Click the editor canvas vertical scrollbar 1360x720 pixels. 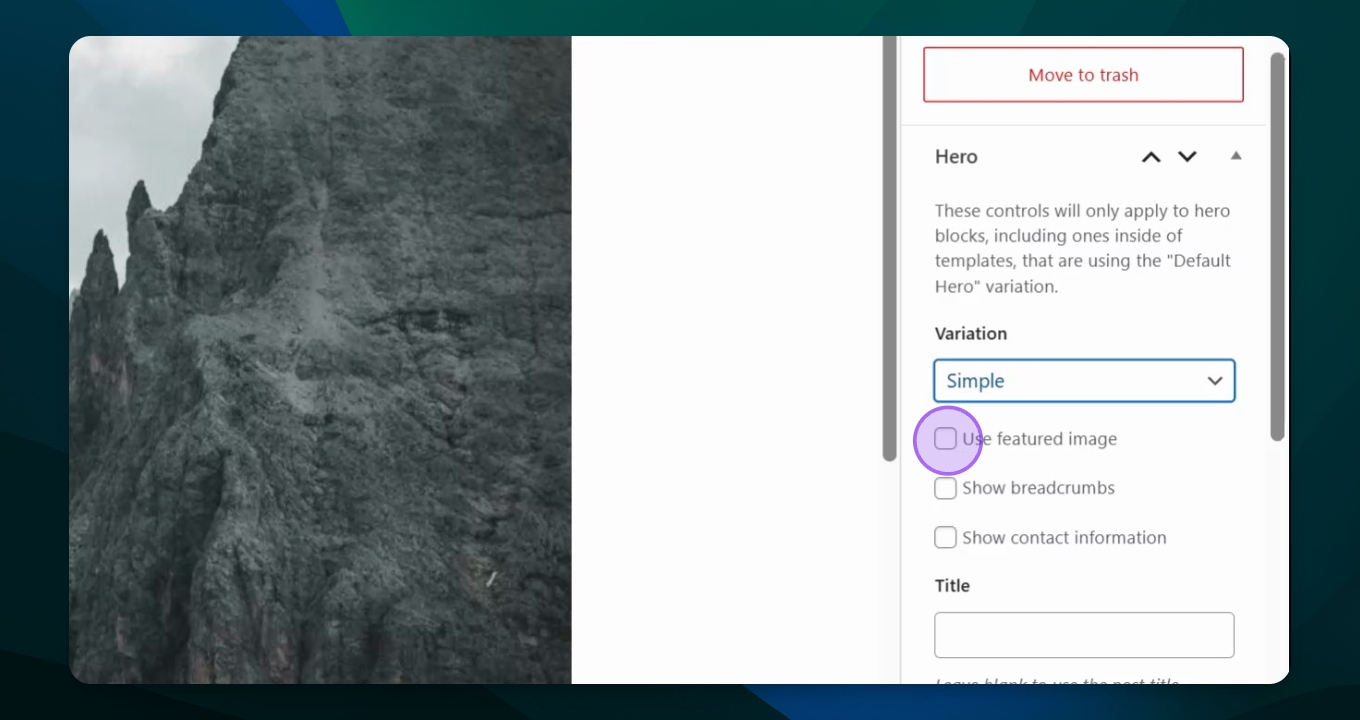coord(889,248)
